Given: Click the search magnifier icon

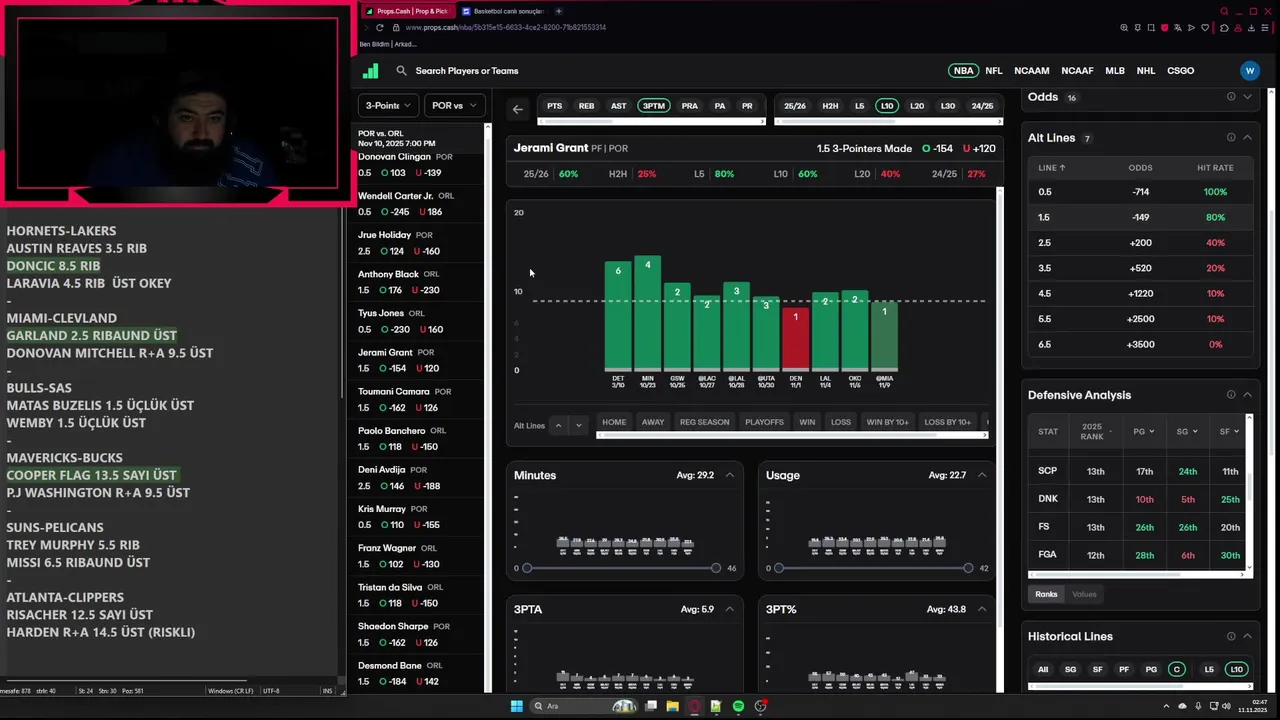Looking at the screenshot, I should (x=401, y=71).
